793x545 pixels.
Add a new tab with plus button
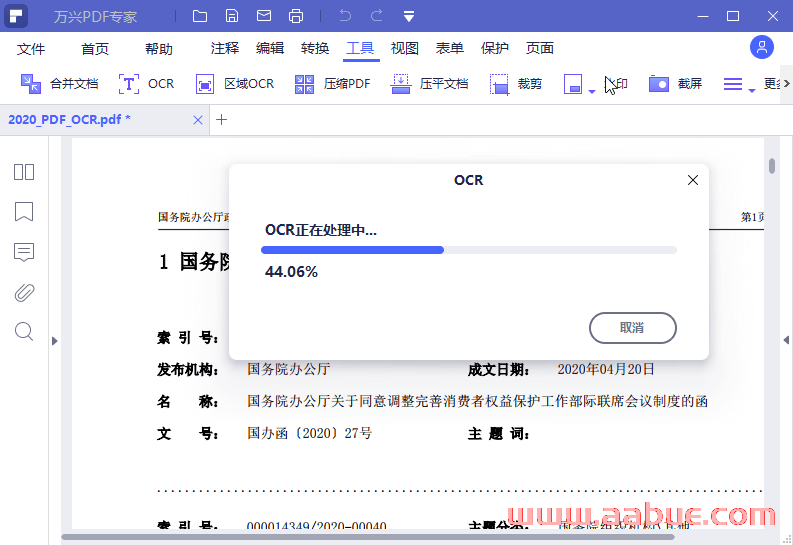[222, 119]
